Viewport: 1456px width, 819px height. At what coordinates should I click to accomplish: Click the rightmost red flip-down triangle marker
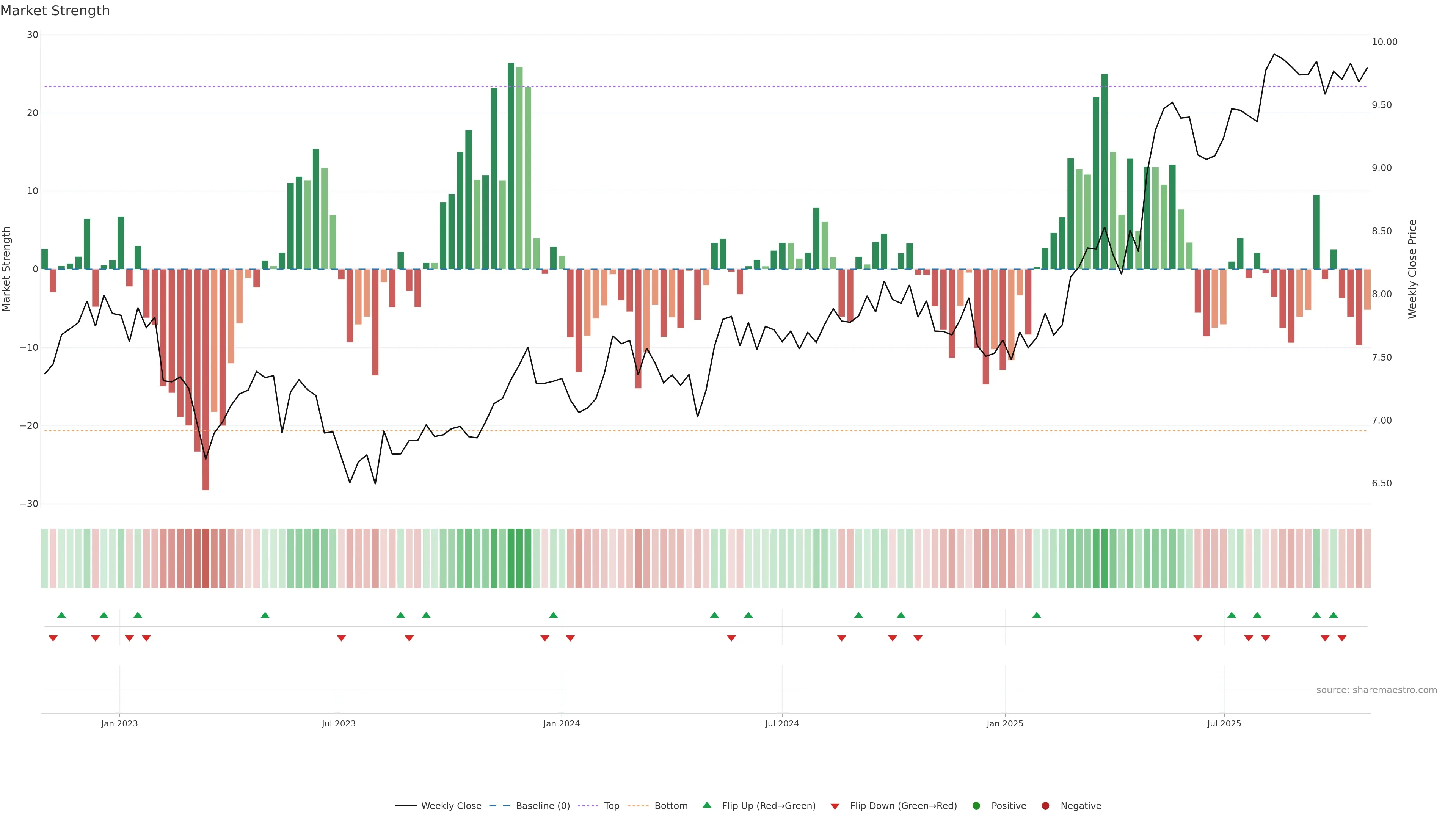[1342, 638]
